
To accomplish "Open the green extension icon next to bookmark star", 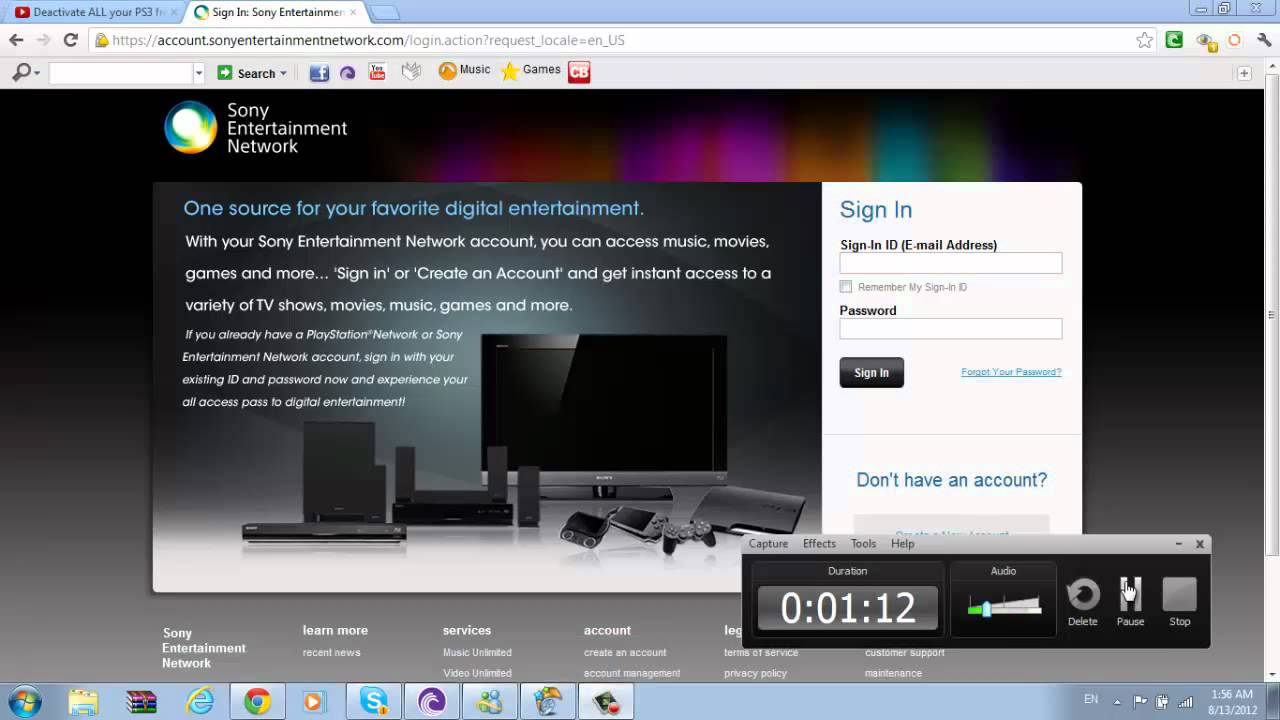I will (1175, 40).
